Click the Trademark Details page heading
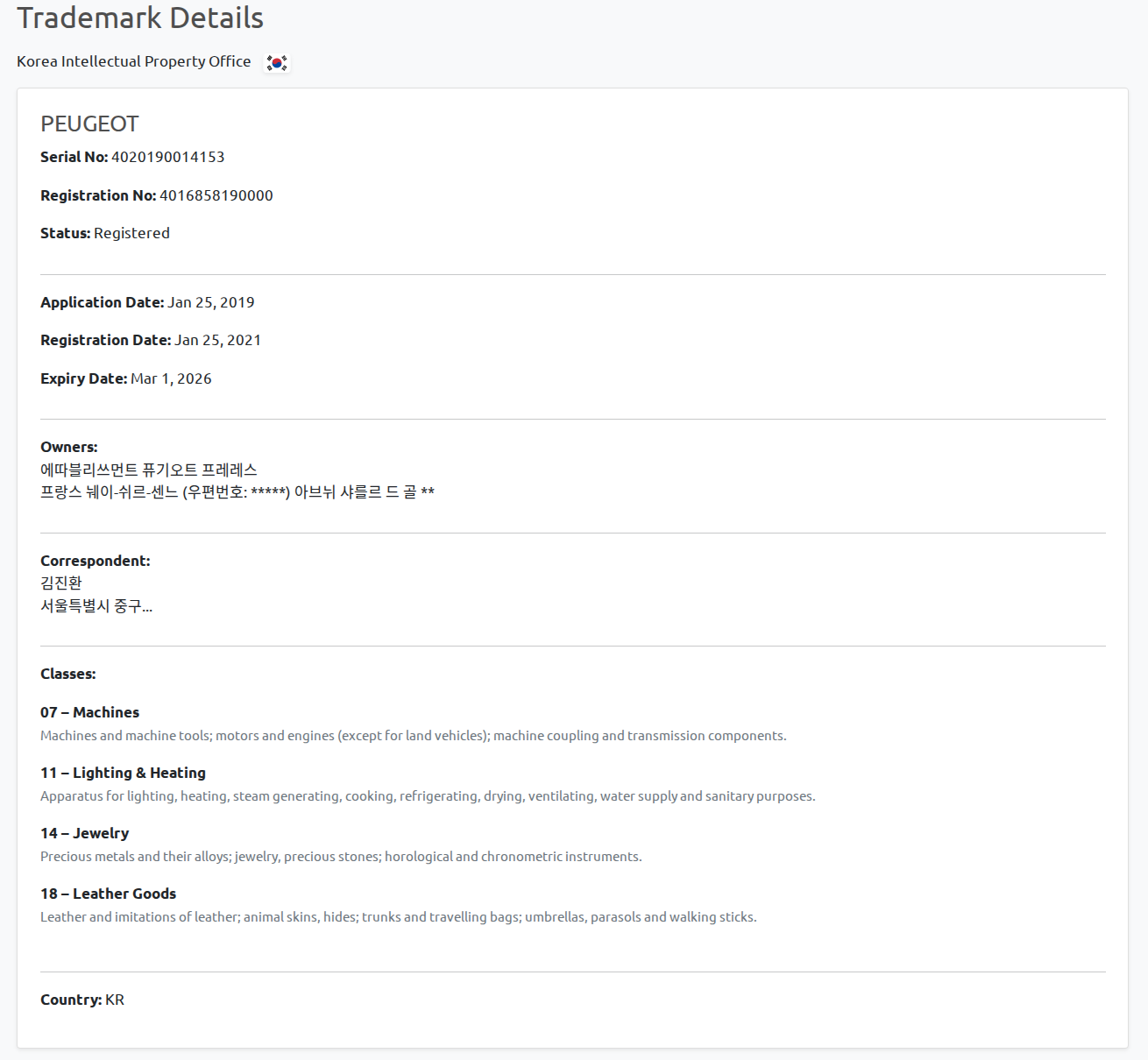Image resolution: width=1148 pixels, height=1060 pixels. tap(140, 18)
